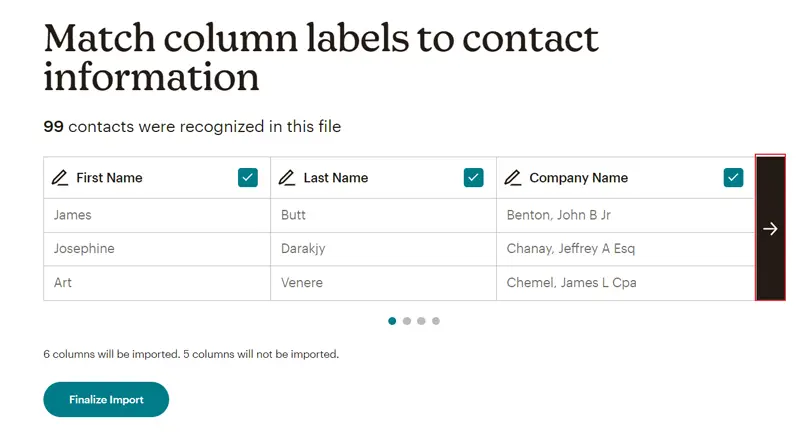Click the Last Name column header text
This screenshot has height=436, width=800.
point(336,178)
